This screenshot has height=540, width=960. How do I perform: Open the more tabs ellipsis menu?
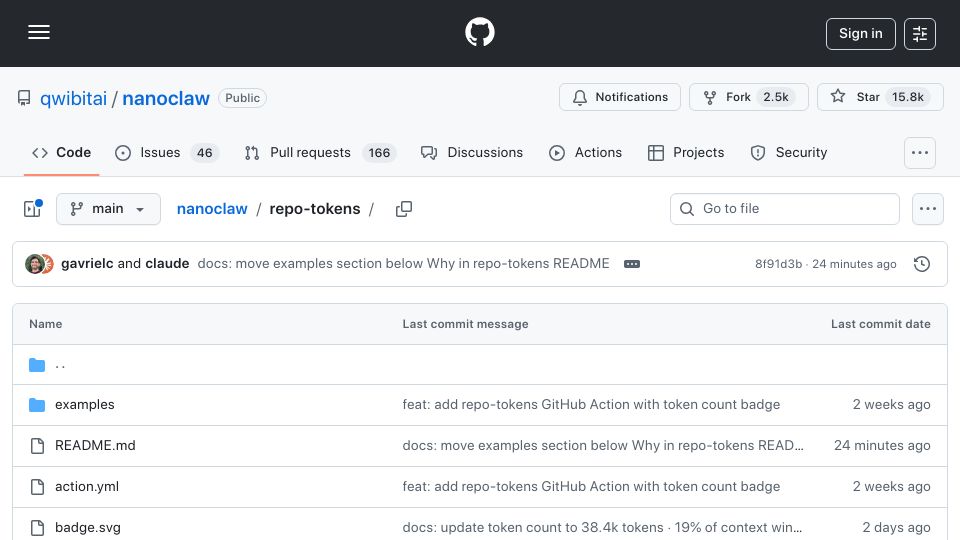tap(920, 152)
